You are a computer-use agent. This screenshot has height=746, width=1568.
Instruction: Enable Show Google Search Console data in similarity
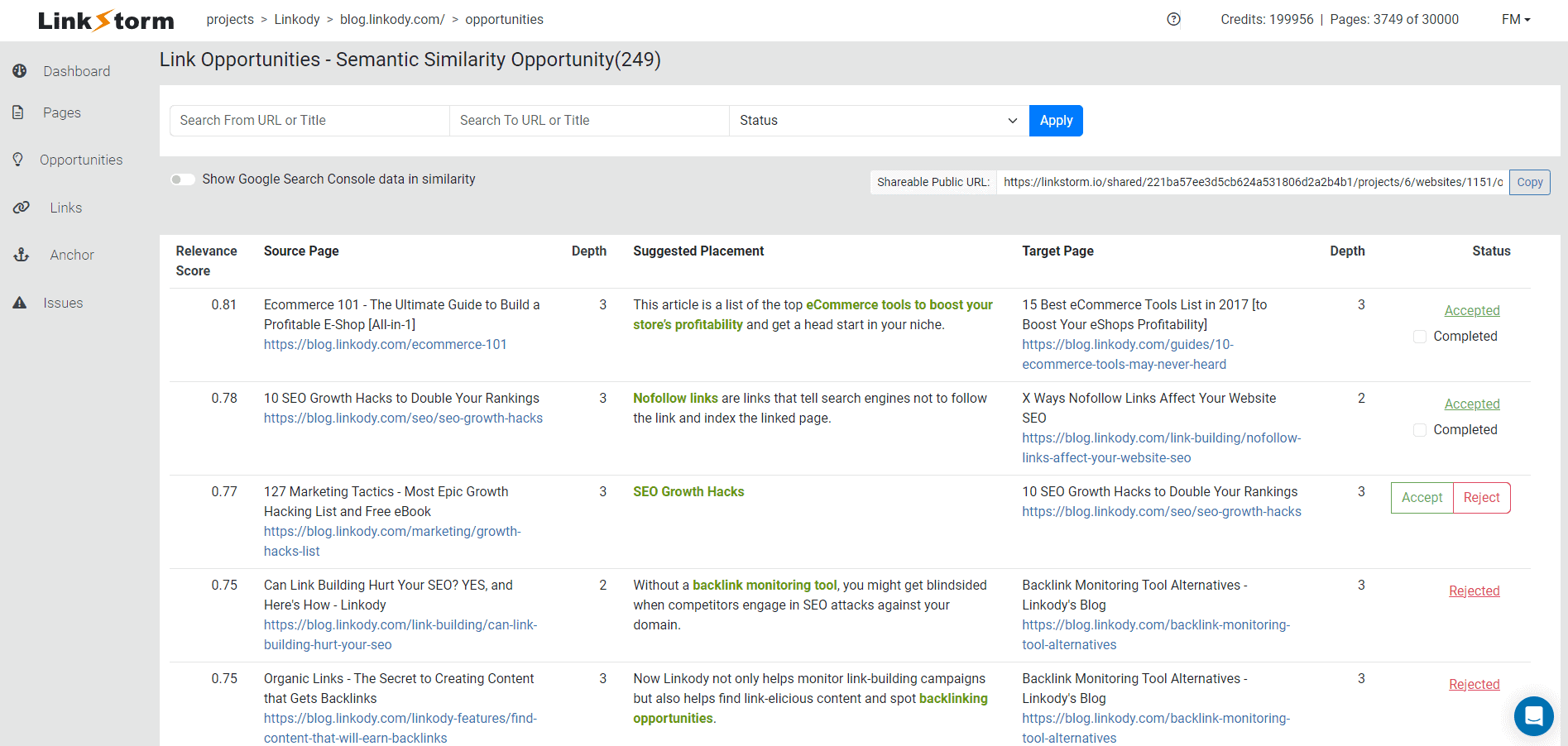click(181, 179)
